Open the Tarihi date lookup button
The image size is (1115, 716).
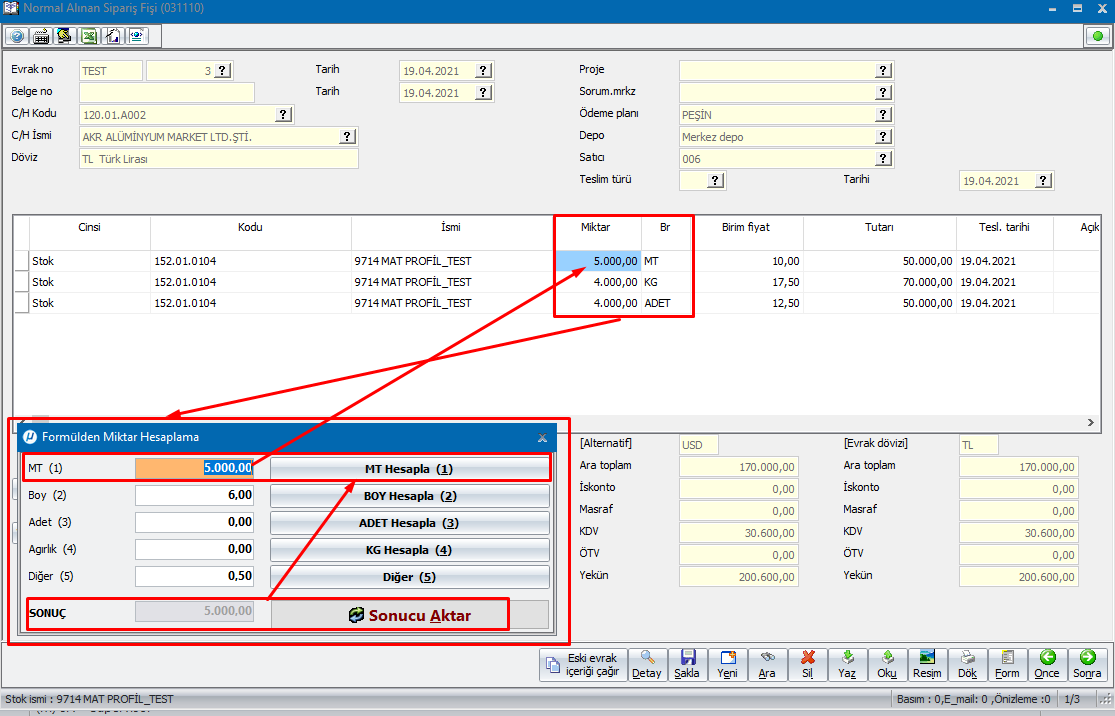[1043, 181]
